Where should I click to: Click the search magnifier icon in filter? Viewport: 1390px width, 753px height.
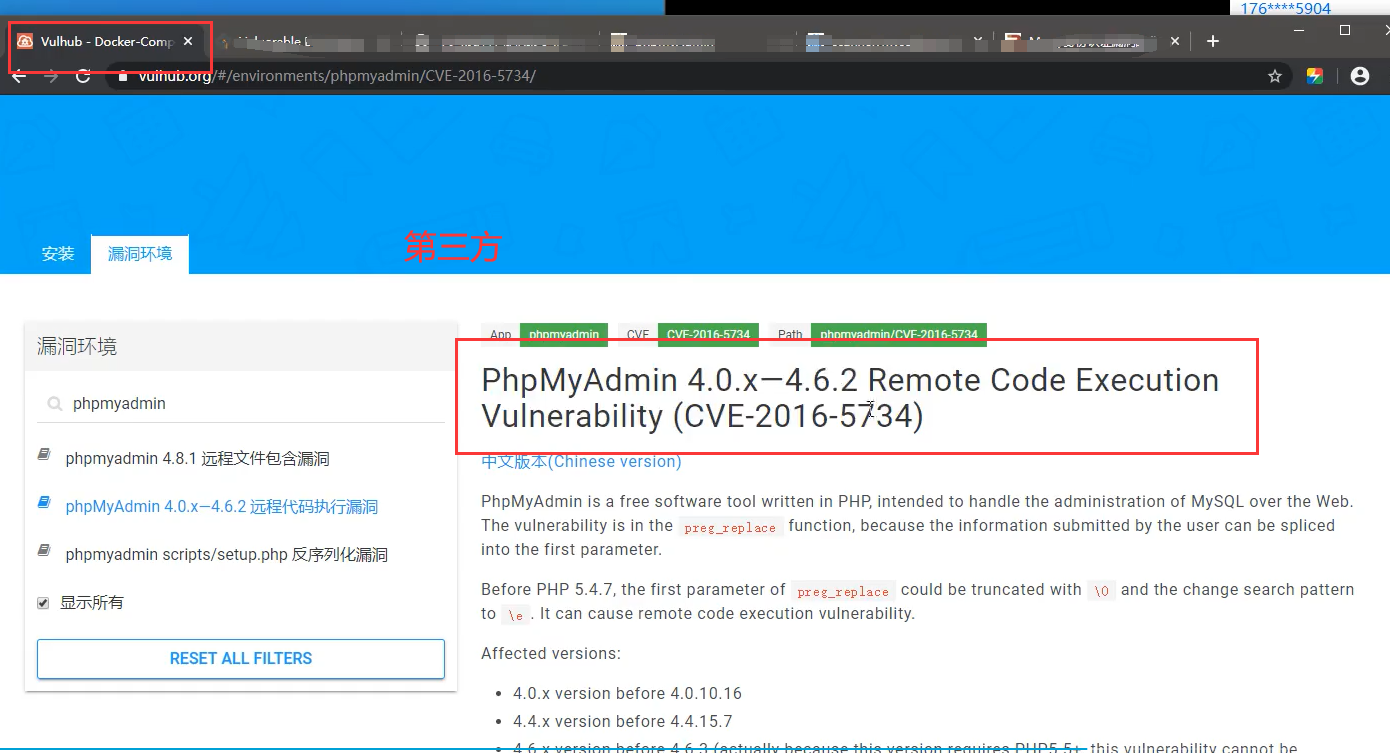point(54,404)
